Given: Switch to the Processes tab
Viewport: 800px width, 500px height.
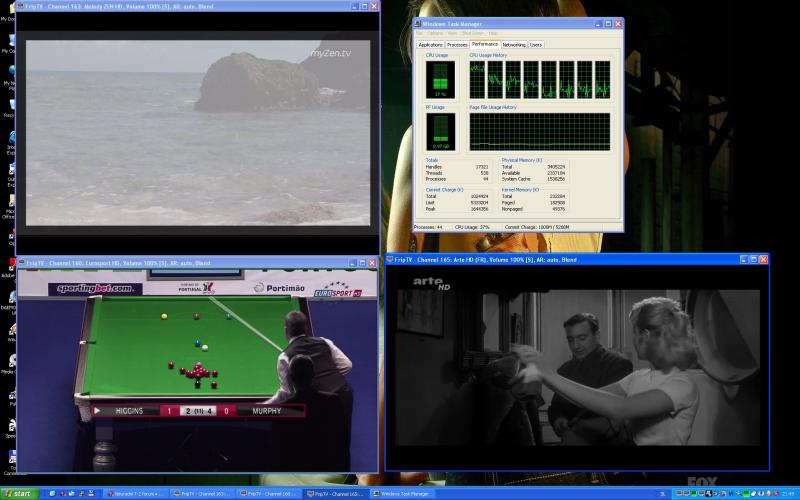Looking at the screenshot, I should pos(457,45).
